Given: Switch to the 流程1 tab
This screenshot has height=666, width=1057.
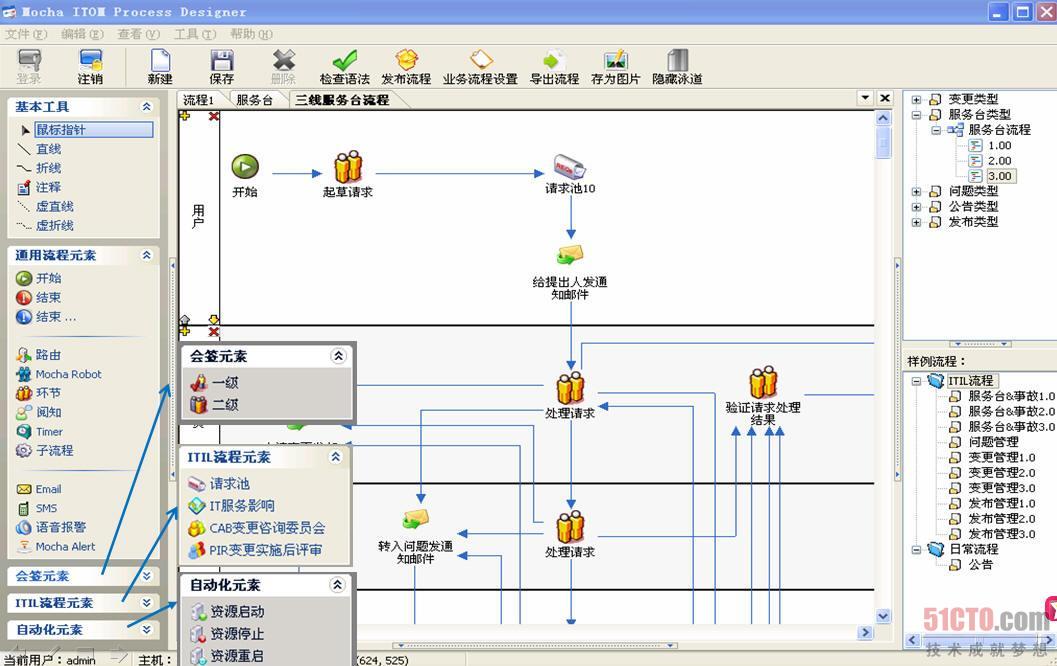Looking at the screenshot, I should coord(199,100).
